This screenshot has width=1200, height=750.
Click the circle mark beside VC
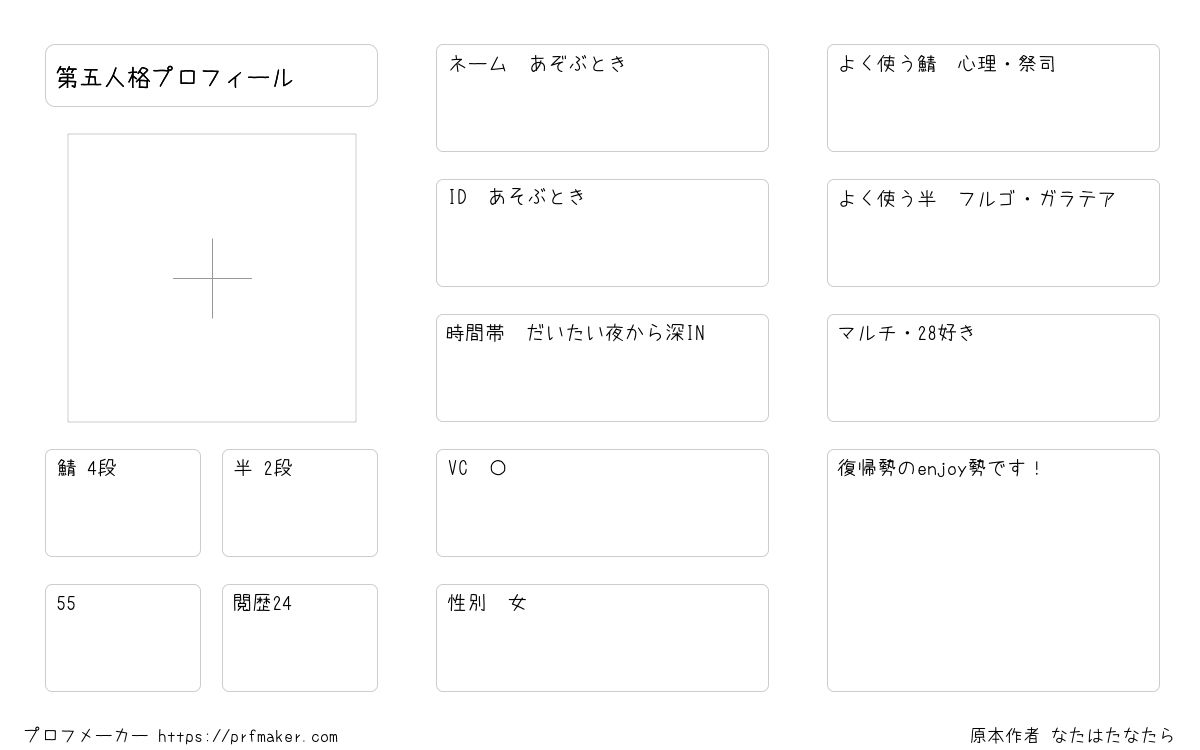pyautogui.click(x=498, y=468)
